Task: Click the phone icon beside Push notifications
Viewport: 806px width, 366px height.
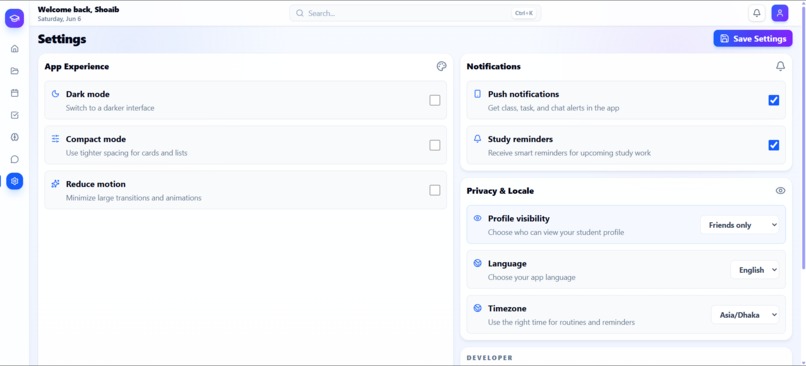Action: (x=478, y=94)
